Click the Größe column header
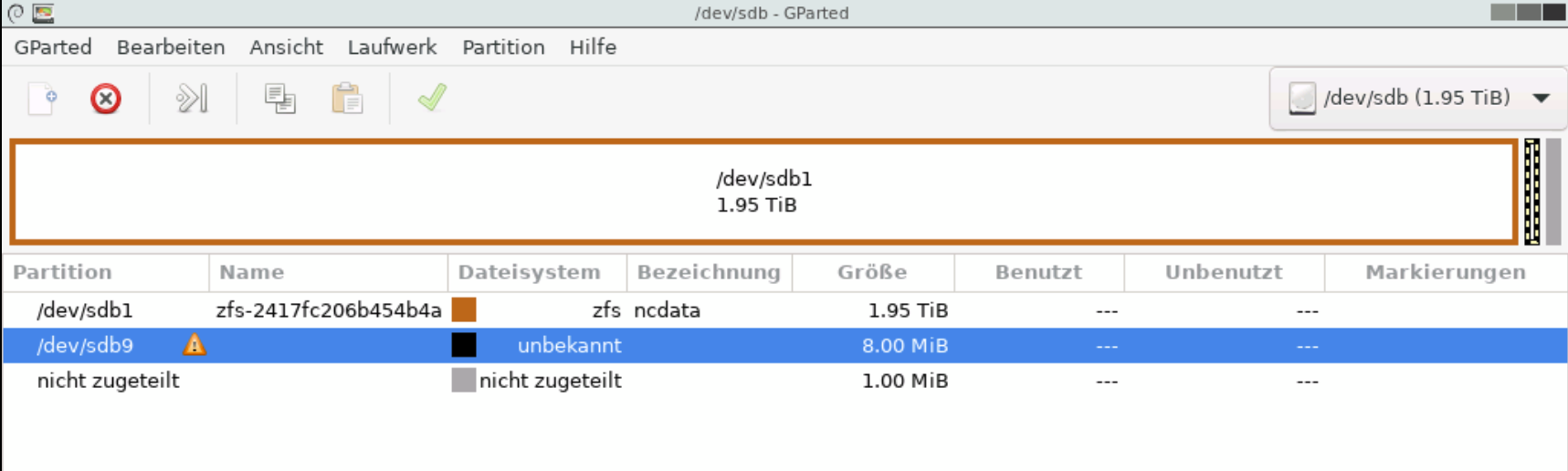Image resolution: width=1568 pixels, height=471 pixels. tap(872, 272)
